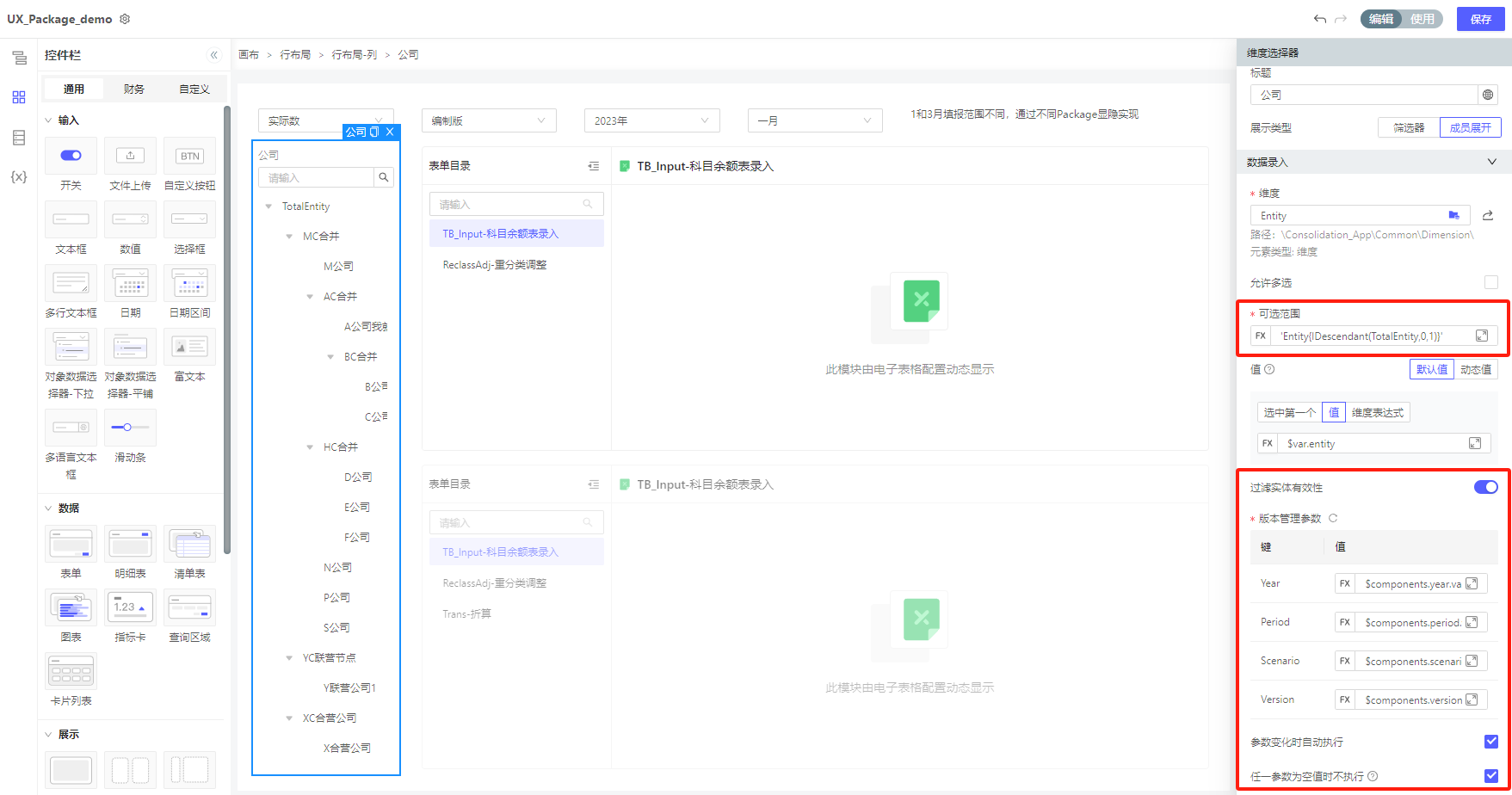Uncheck 参数变化时自动执行 checkbox
Image resolution: width=1512 pixels, height=795 pixels.
[1490, 742]
